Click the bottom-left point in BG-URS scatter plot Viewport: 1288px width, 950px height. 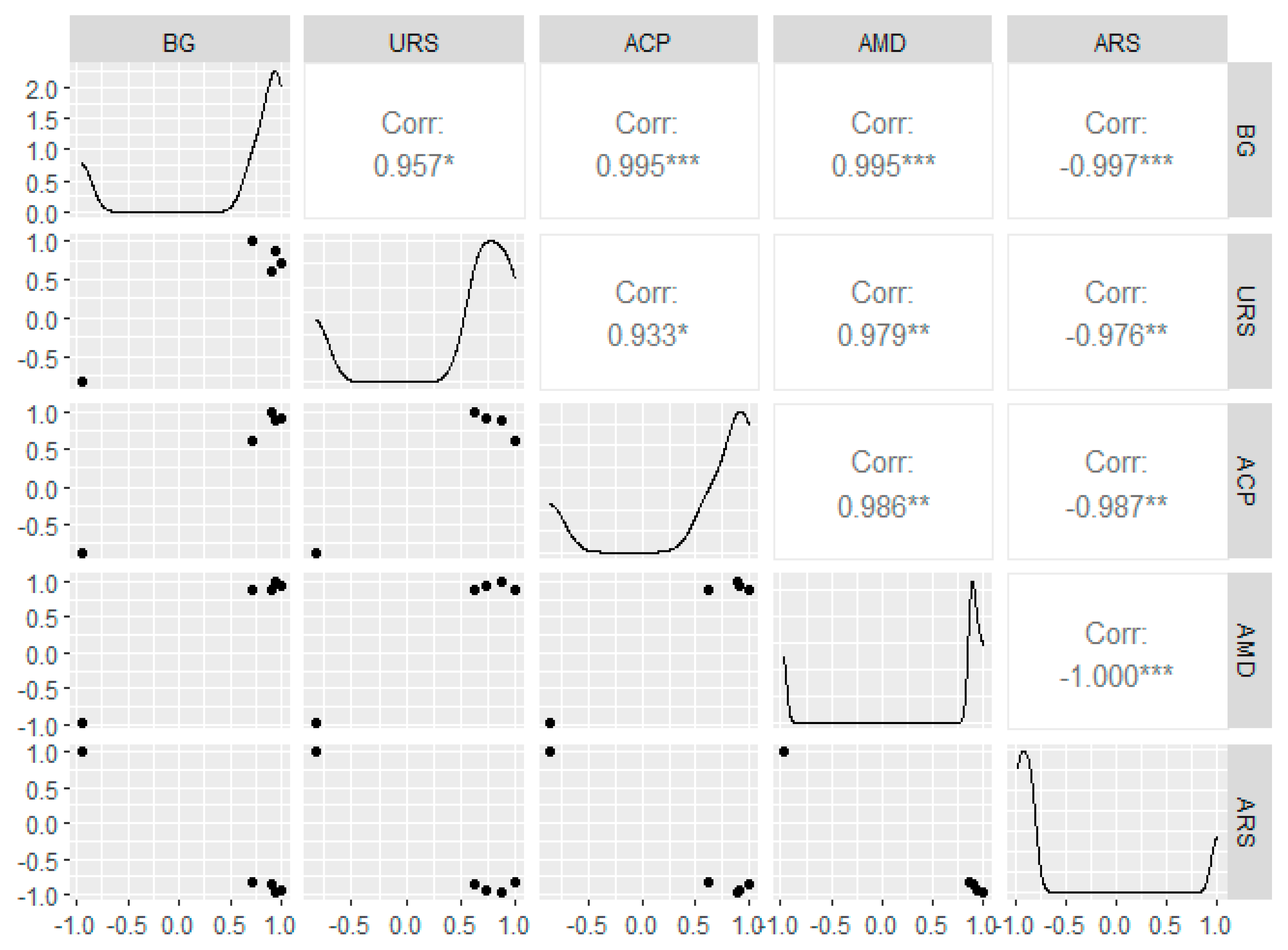point(82,382)
